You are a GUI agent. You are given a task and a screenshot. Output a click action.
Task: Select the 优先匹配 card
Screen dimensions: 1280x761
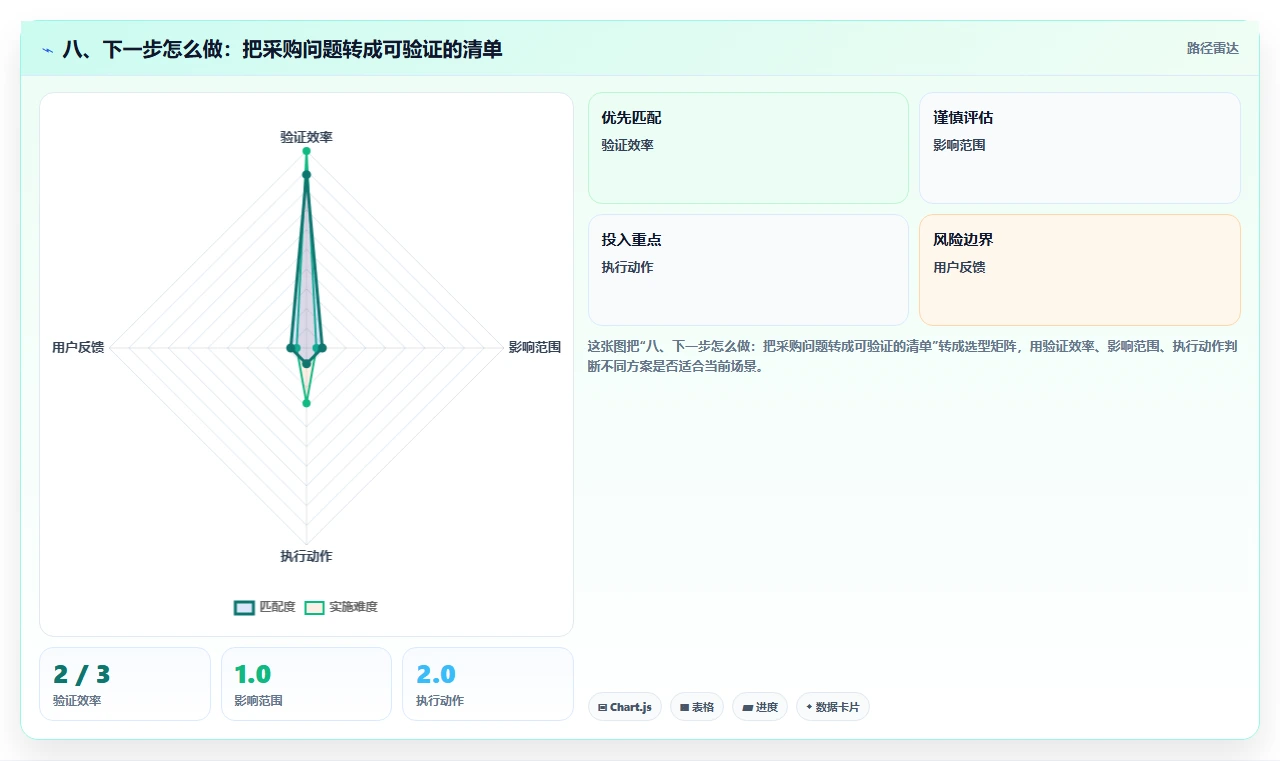pyautogui.click(x=748, y=148)
